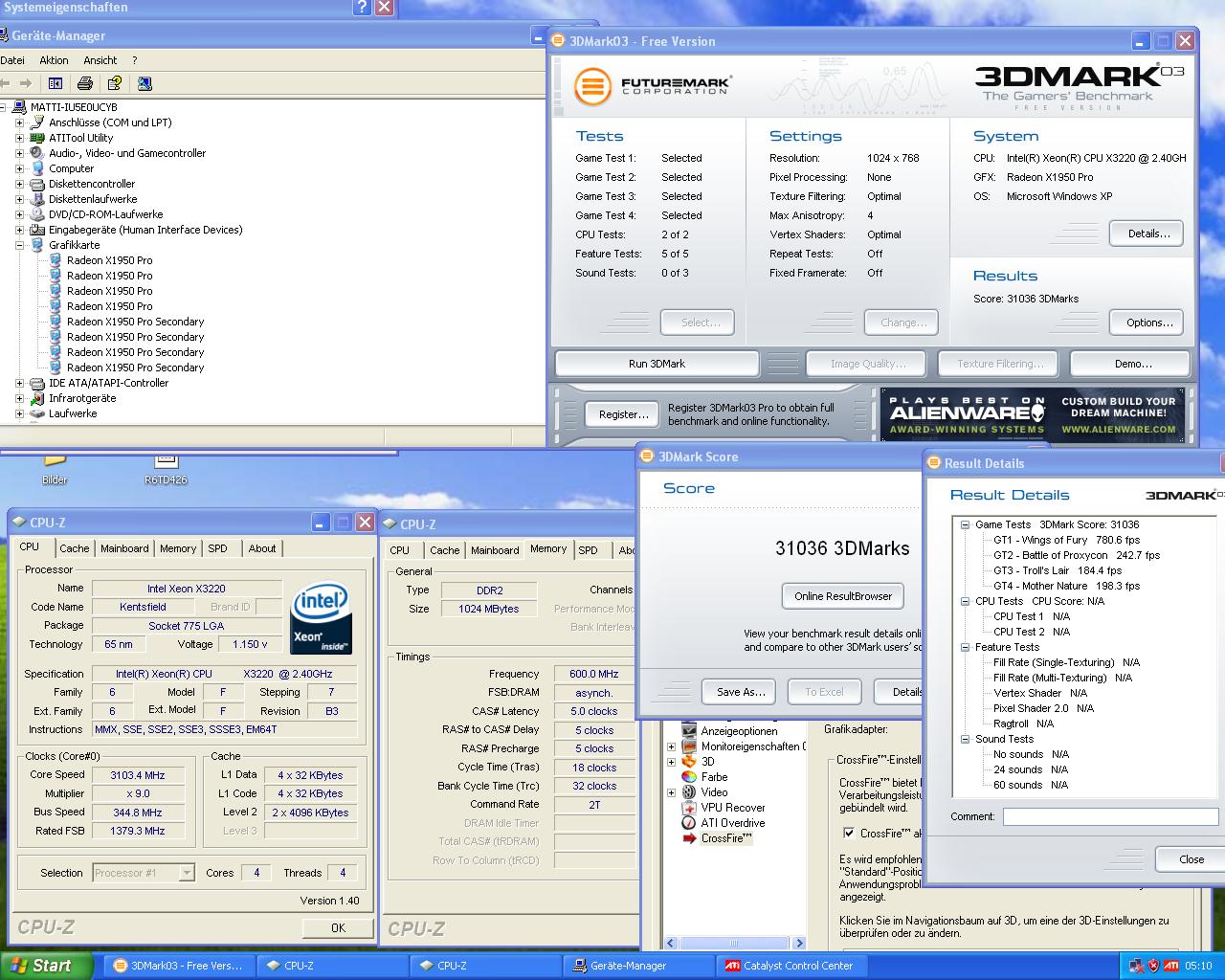The image size is (1225, 980).
Task: Click the print icon in Geräte-Manager toolbar
Action: 85,83
